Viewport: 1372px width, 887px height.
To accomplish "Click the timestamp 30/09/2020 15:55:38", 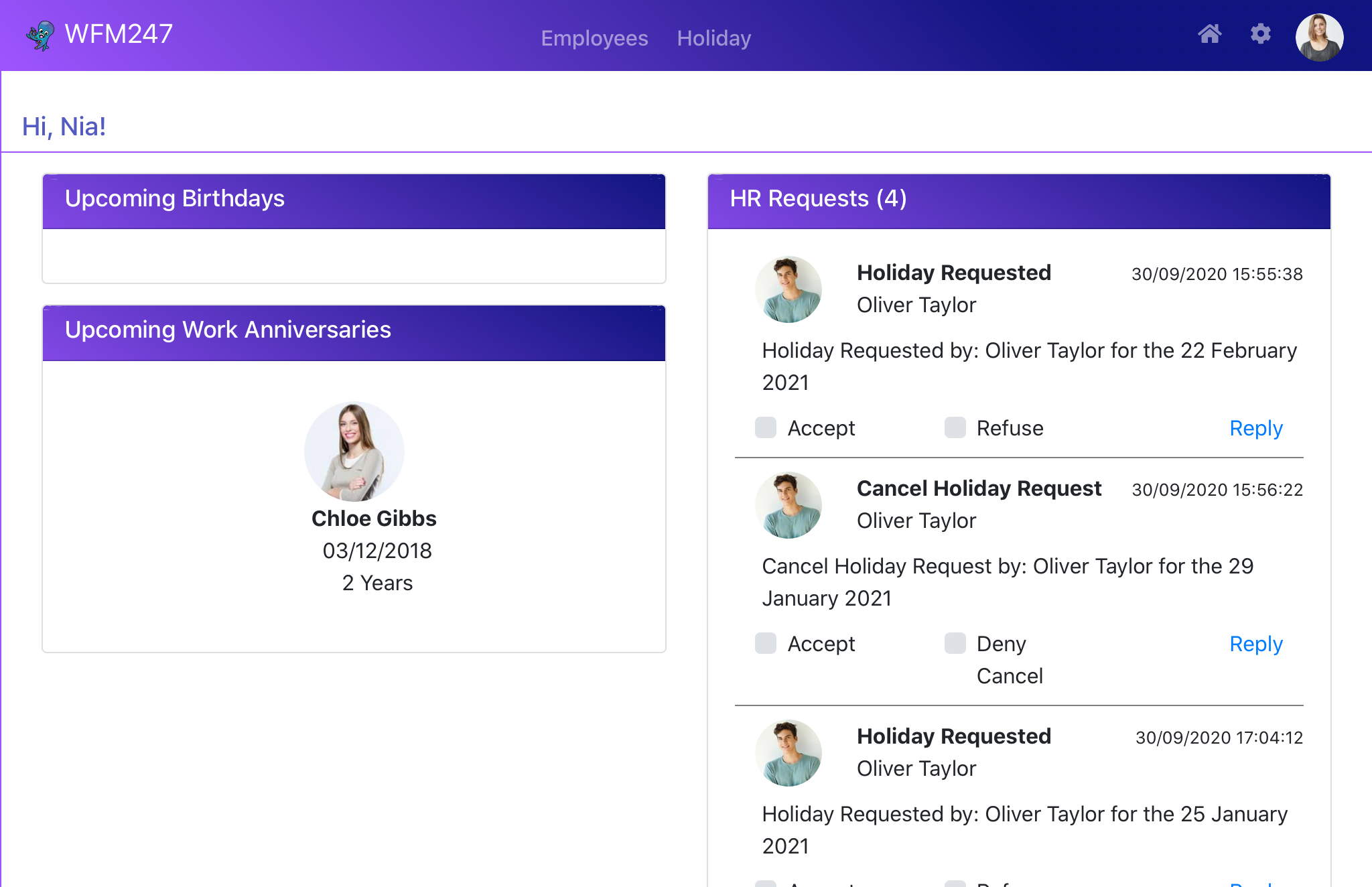I will 1217,274.
